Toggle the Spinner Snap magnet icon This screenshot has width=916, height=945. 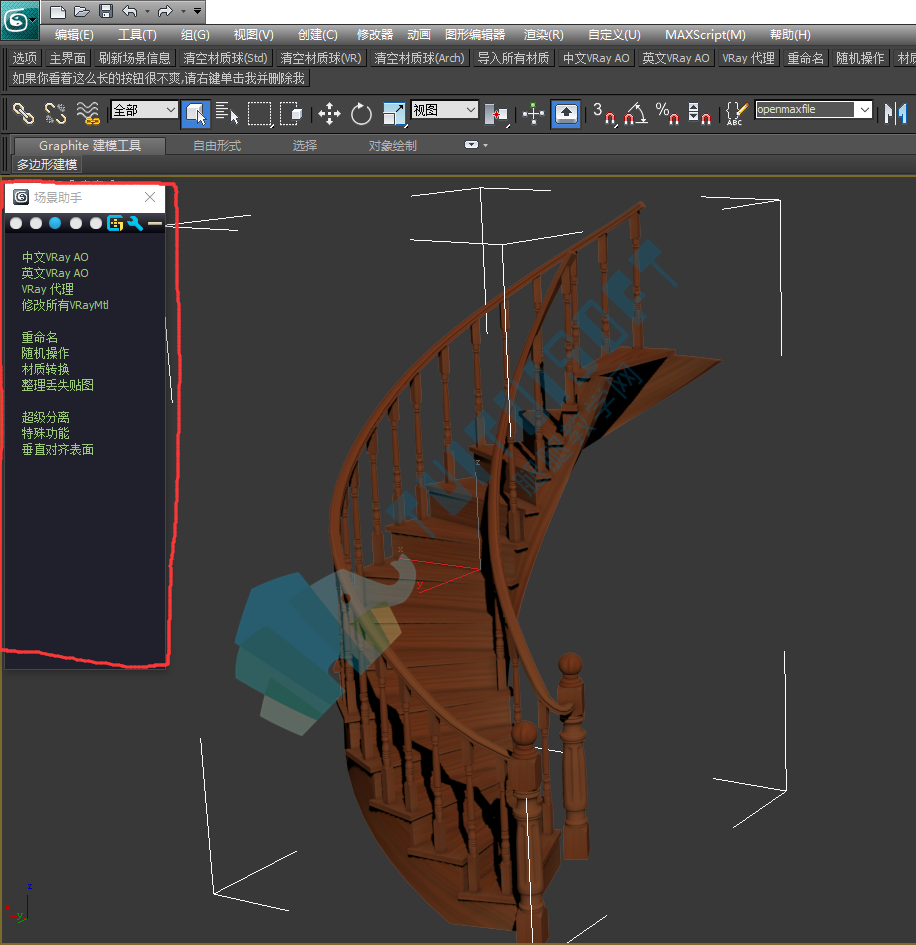pos(699,113)
